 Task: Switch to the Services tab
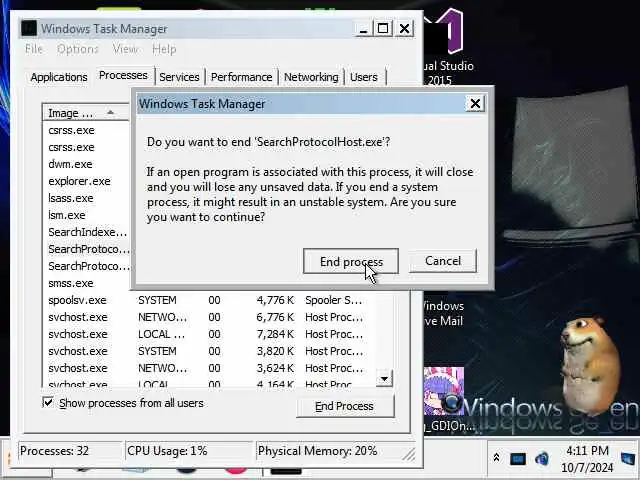tap(179, 77)
